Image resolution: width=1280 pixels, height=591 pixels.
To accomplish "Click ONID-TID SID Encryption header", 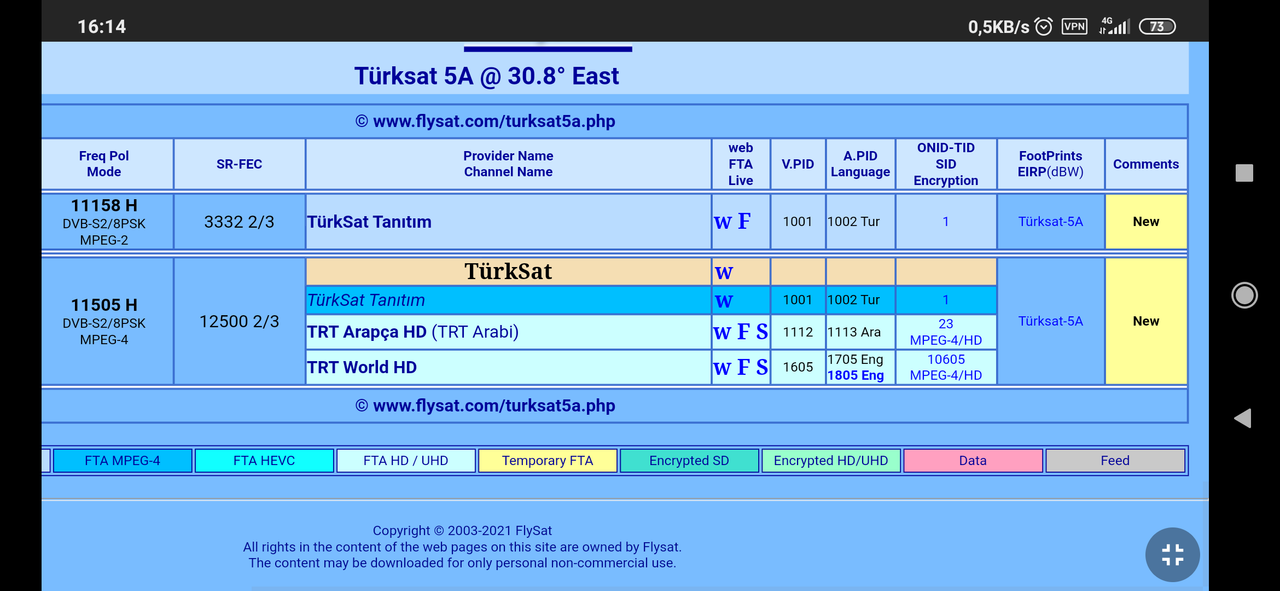I will coord(946,164).
